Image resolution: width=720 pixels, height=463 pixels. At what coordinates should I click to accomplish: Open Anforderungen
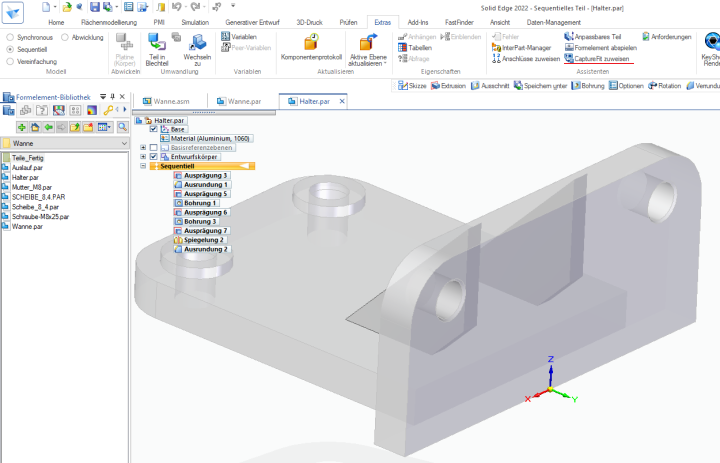667,37
